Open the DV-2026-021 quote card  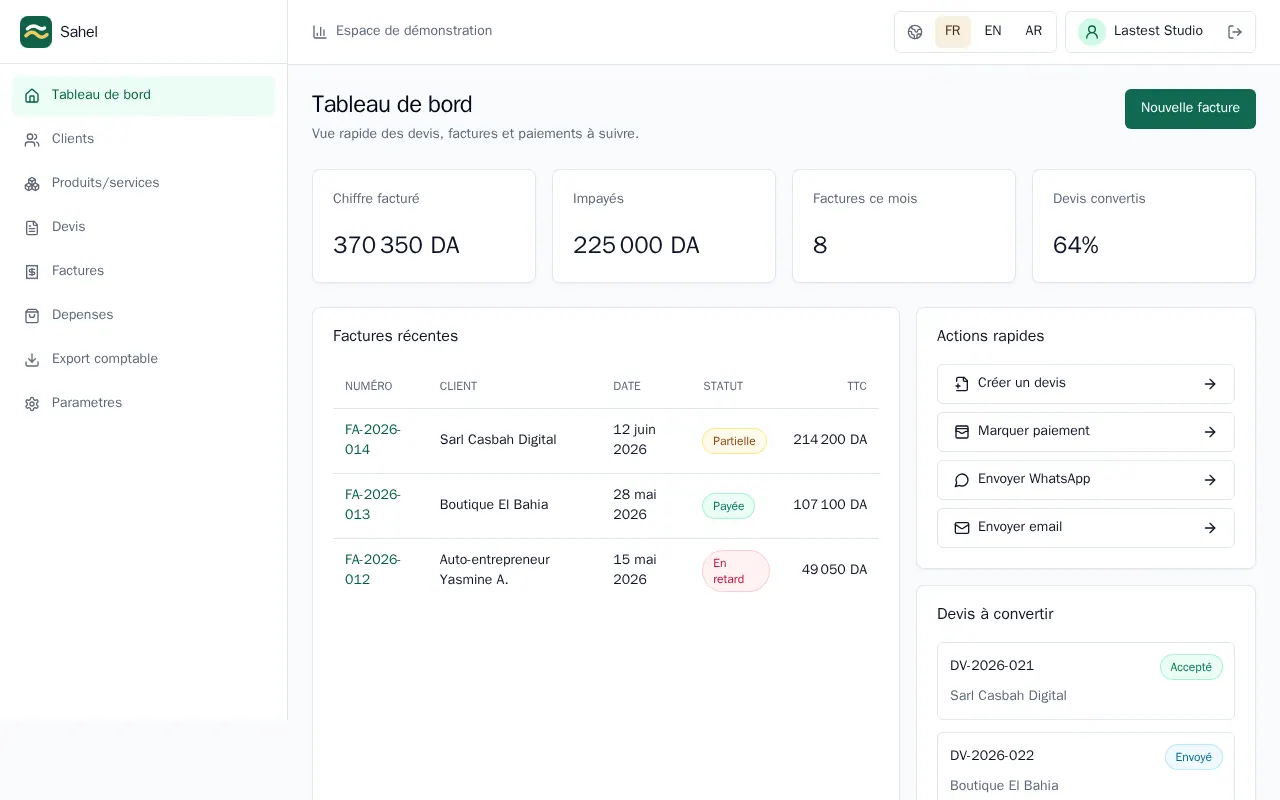[x=1086, y=681]
